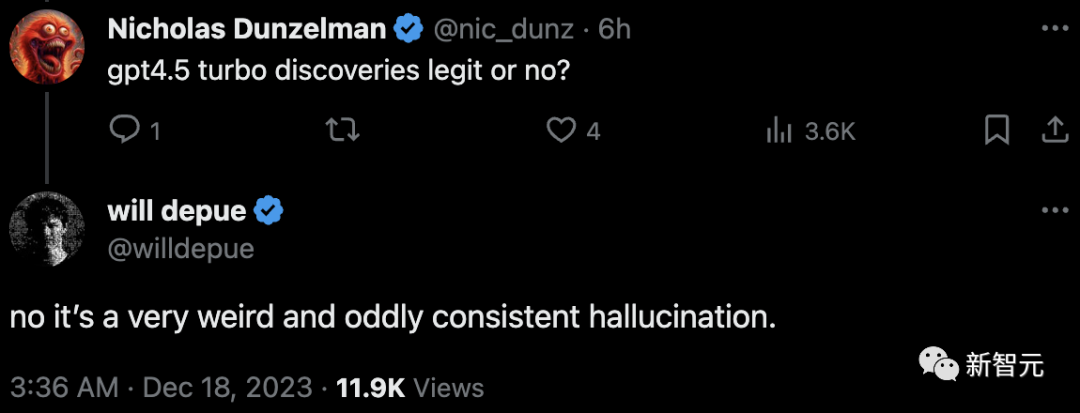Share Nicholas Dunzelman's tweet

tap(1054, 130)
